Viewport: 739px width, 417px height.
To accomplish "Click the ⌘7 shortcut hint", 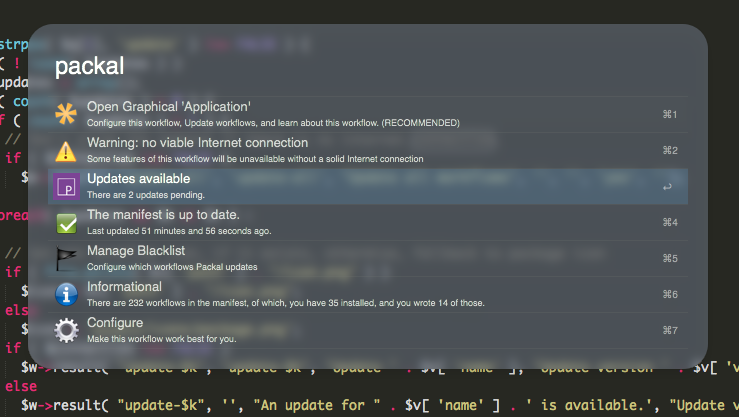I will pos(670,330).
